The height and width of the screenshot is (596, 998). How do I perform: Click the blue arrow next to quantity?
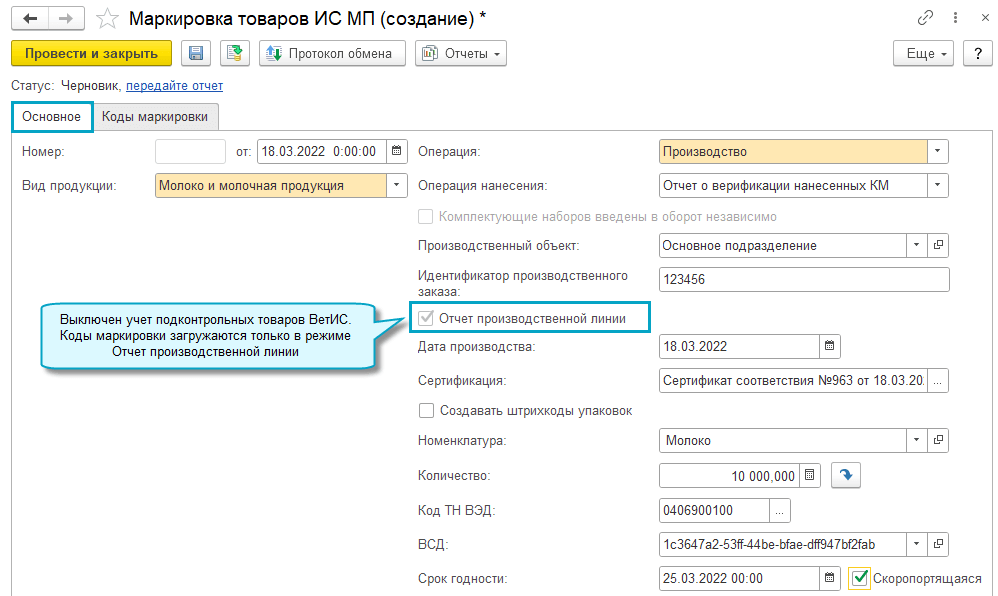click(846, 475)
